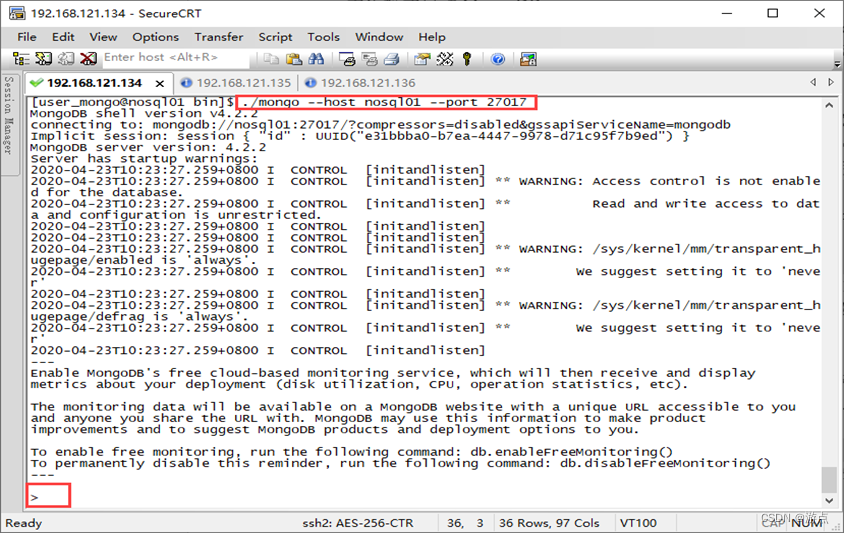This screenshot has width=844, height=533.
Task: Maximize the SecureCRT window
Action: click(x=772, y=13)
